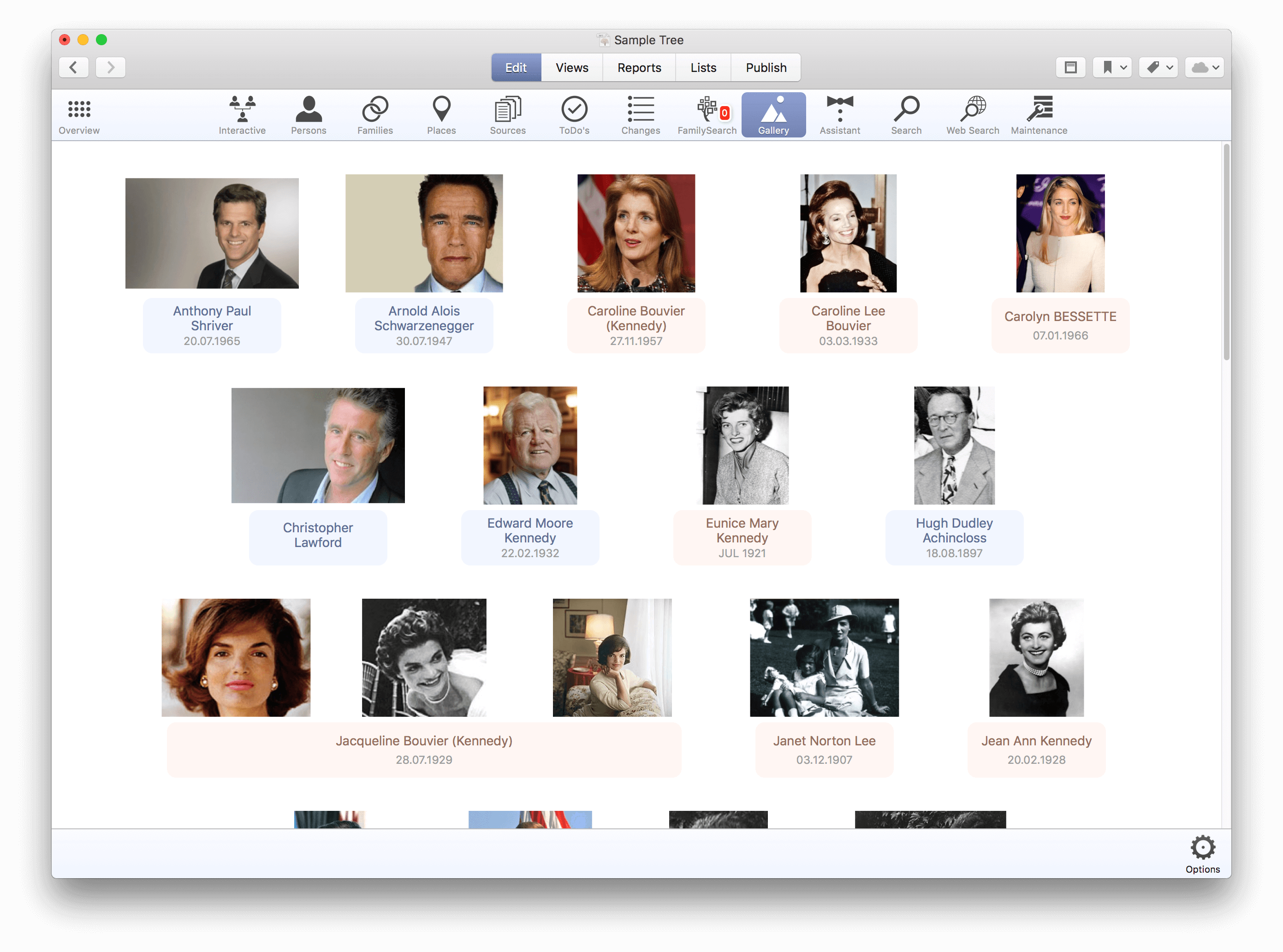This screenshot has width=1283, height=952.
Task: Expand the bookmarks dropdown
Action: click(x=1112, y=67)
